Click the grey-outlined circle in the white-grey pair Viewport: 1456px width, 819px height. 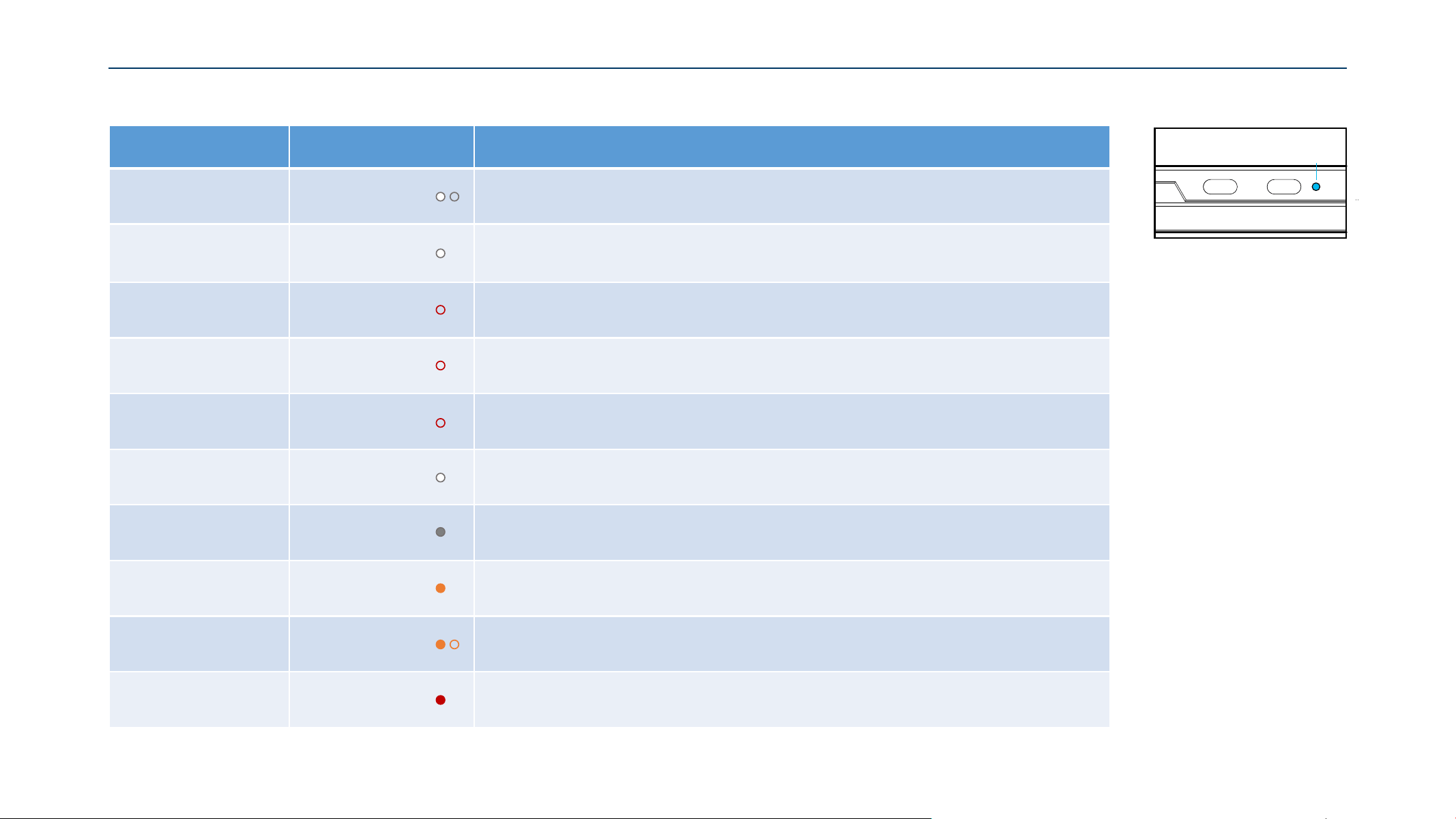(454, 196)
